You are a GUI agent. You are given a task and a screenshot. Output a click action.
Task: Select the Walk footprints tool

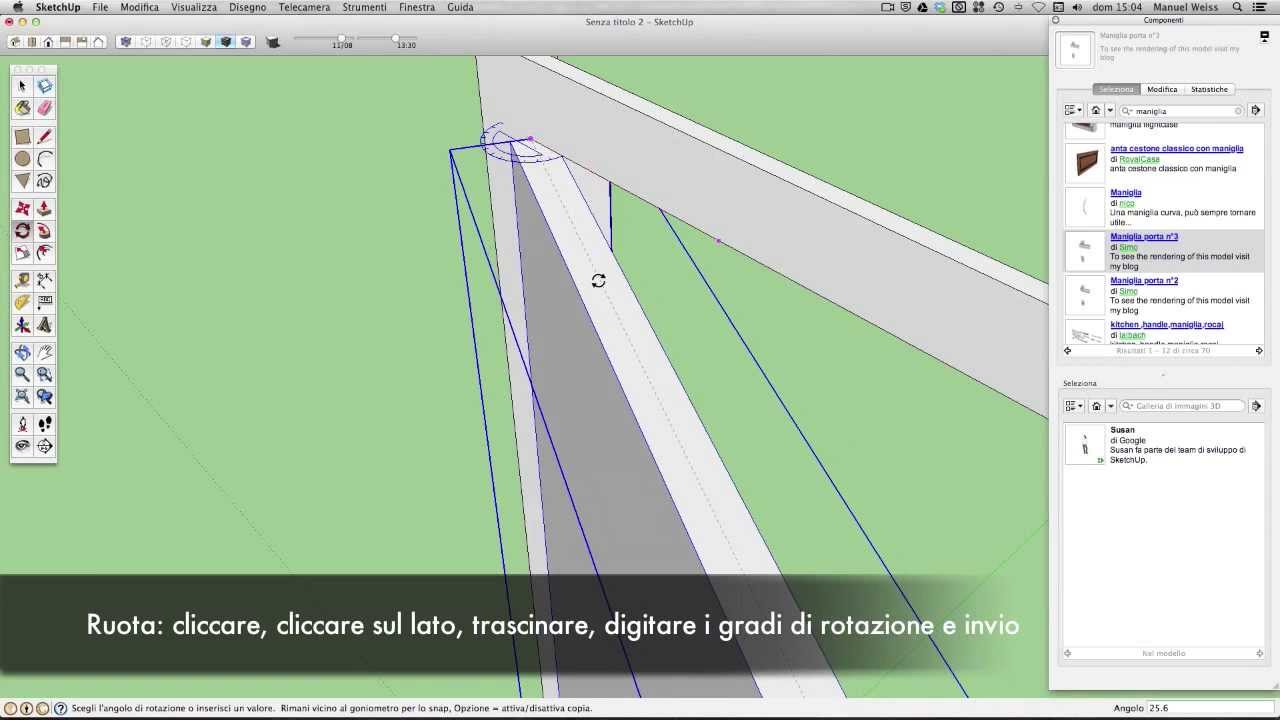pos(44,425)
